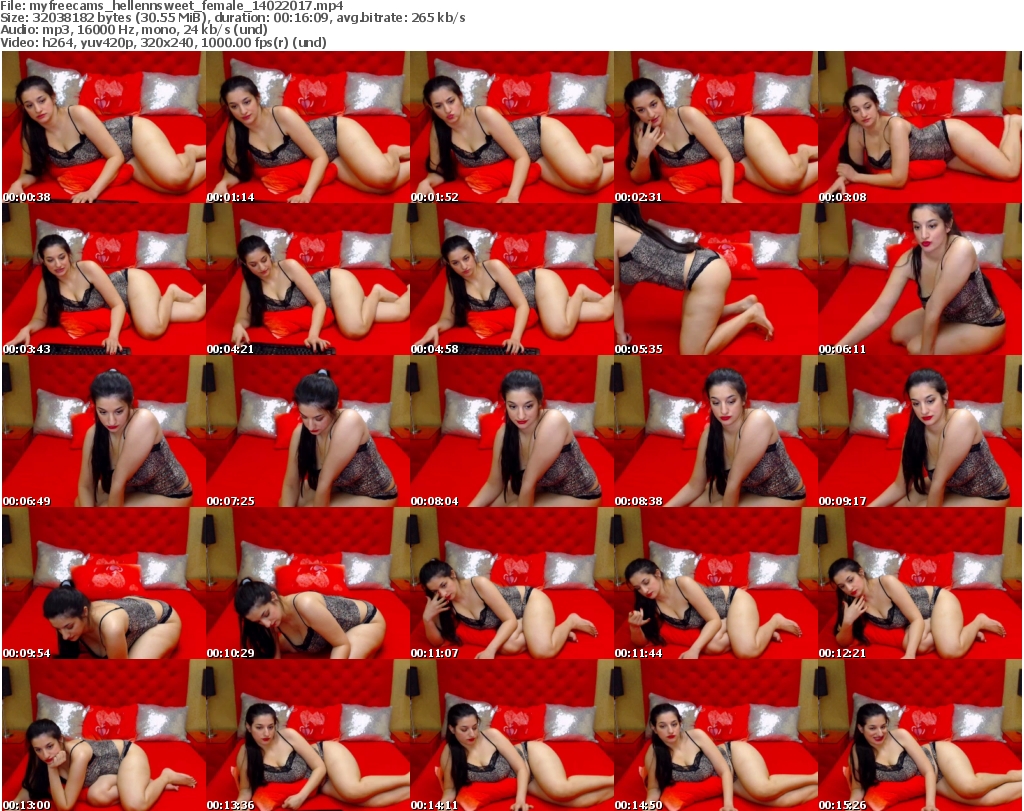The height and width of the screenshot is (811, 1024).
Task: Pick the thumbnail marked 00:03:43
Action: tap(104, 279)
